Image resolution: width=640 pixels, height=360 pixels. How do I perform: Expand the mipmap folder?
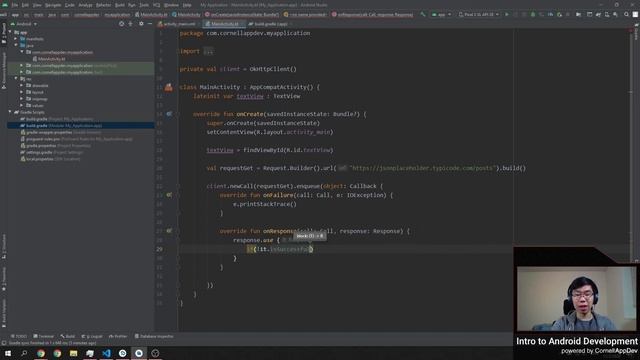pyautogui.click(x=22, y=99)
